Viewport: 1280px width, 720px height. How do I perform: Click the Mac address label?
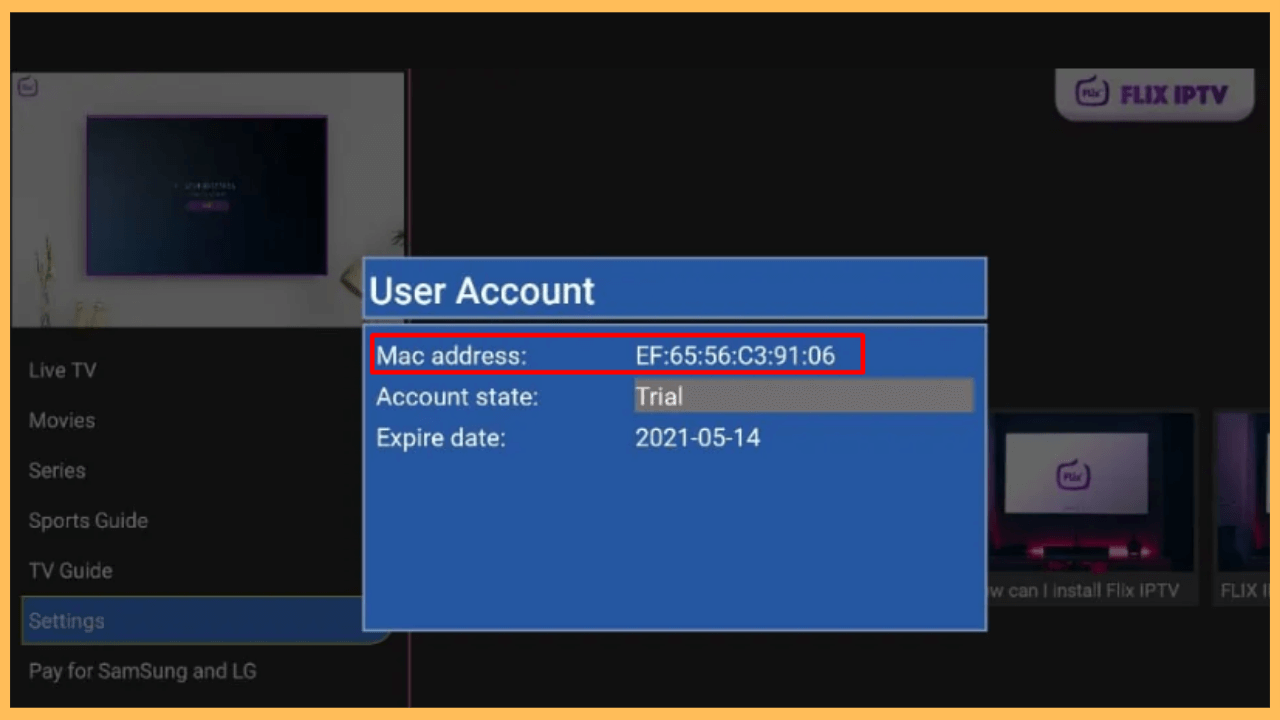point(451,355)
